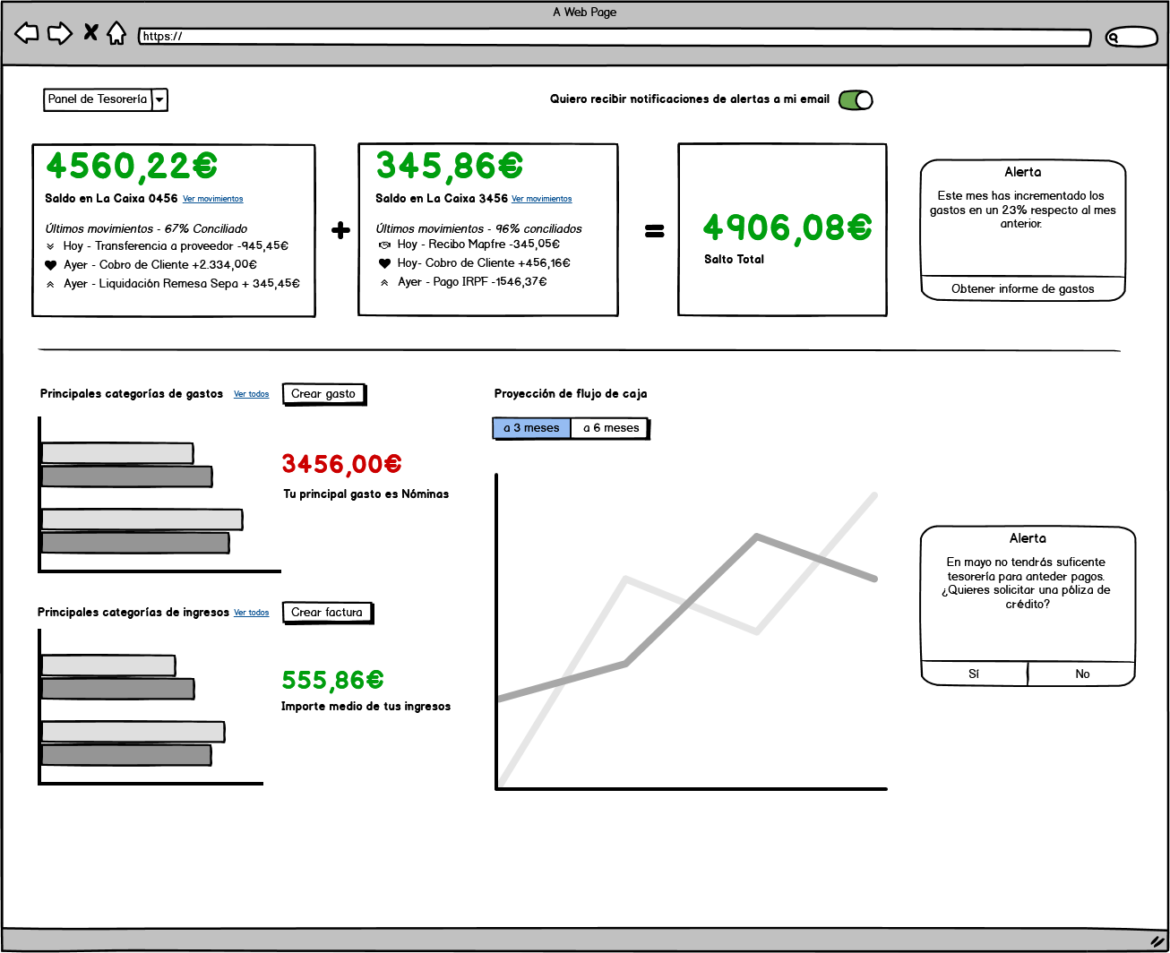
Task: Click icon next to Recibo Mapfre movement
Action: click(x=383, y=245)
